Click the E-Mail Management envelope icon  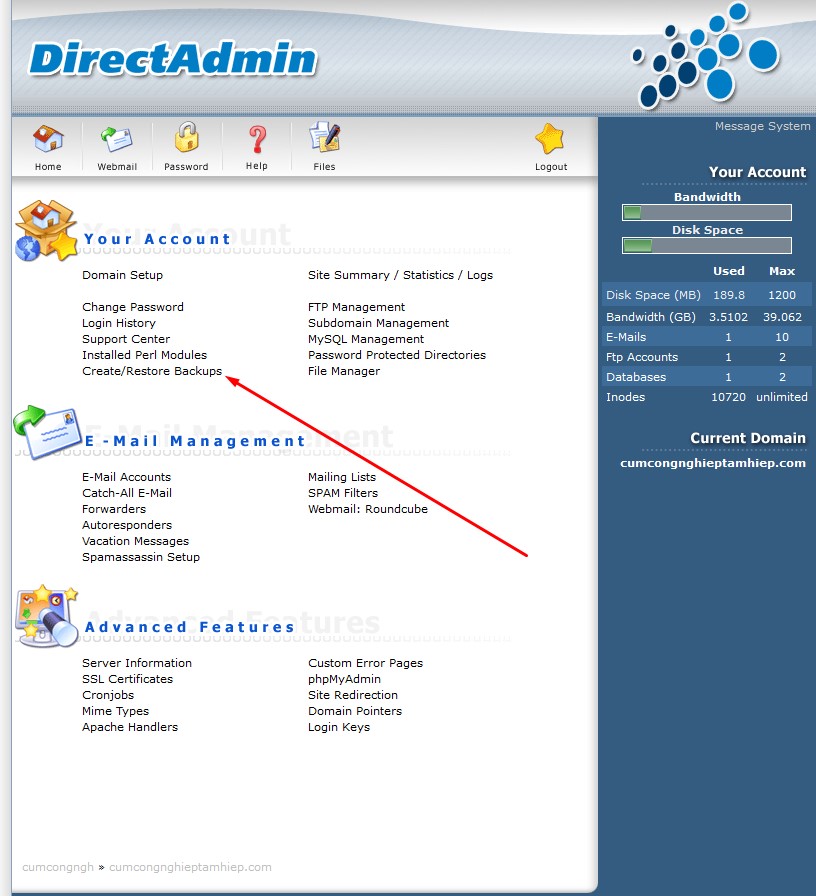point(45,432)
